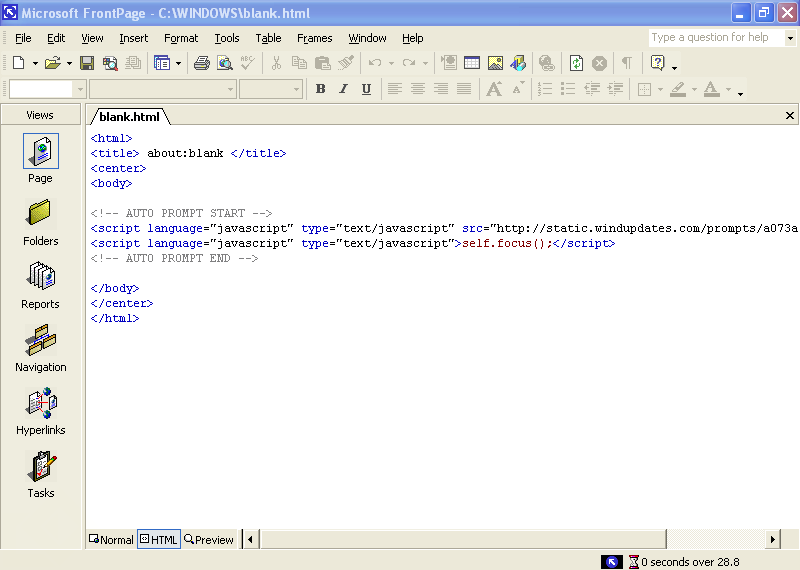Viewport: 800px width, 570px height.
Task: Apply the Highlight Color swatch
Action: pyautogui.click(x=678, y=89)
